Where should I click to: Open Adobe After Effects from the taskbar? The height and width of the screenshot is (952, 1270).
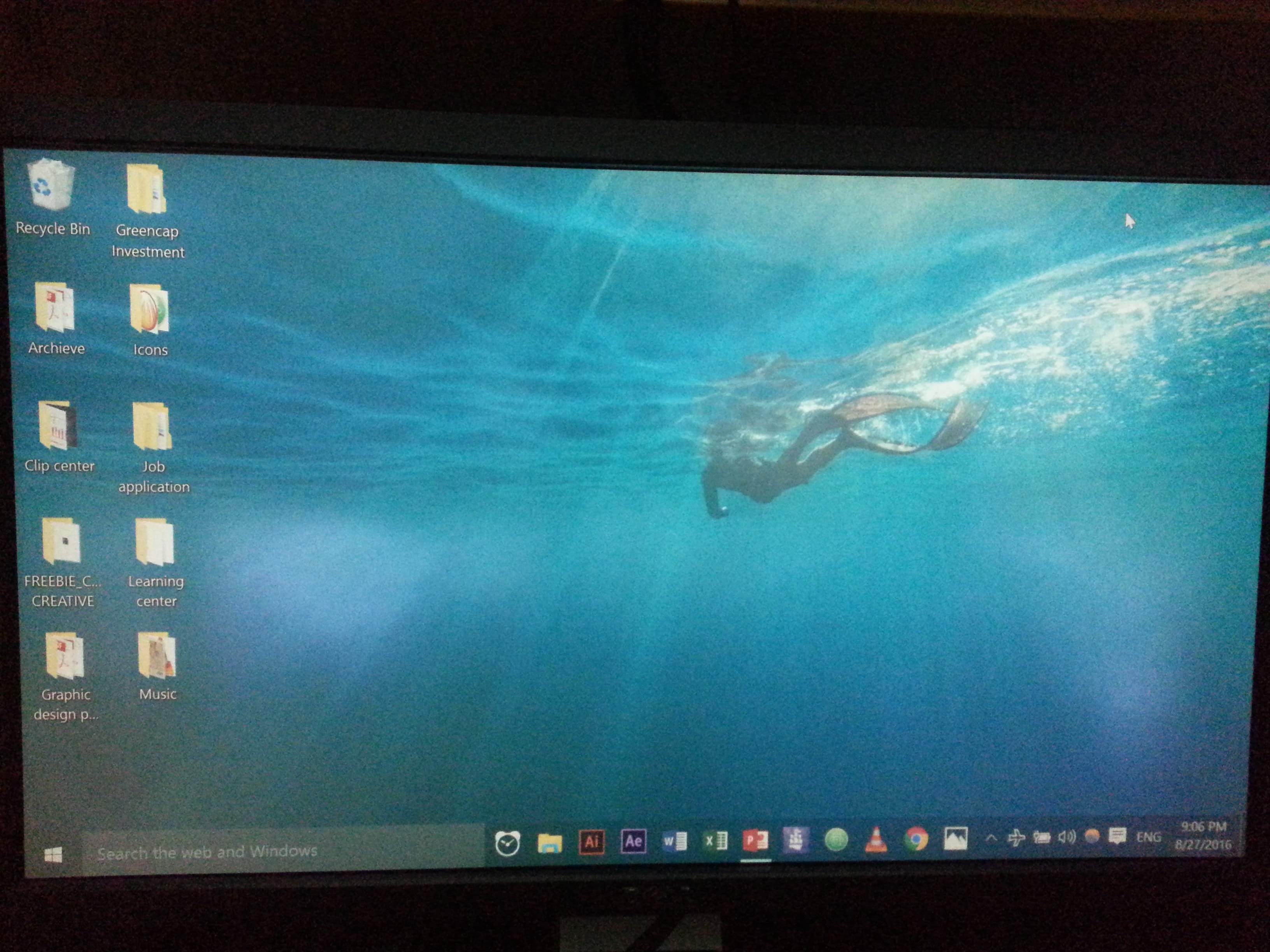coord(633,841)
